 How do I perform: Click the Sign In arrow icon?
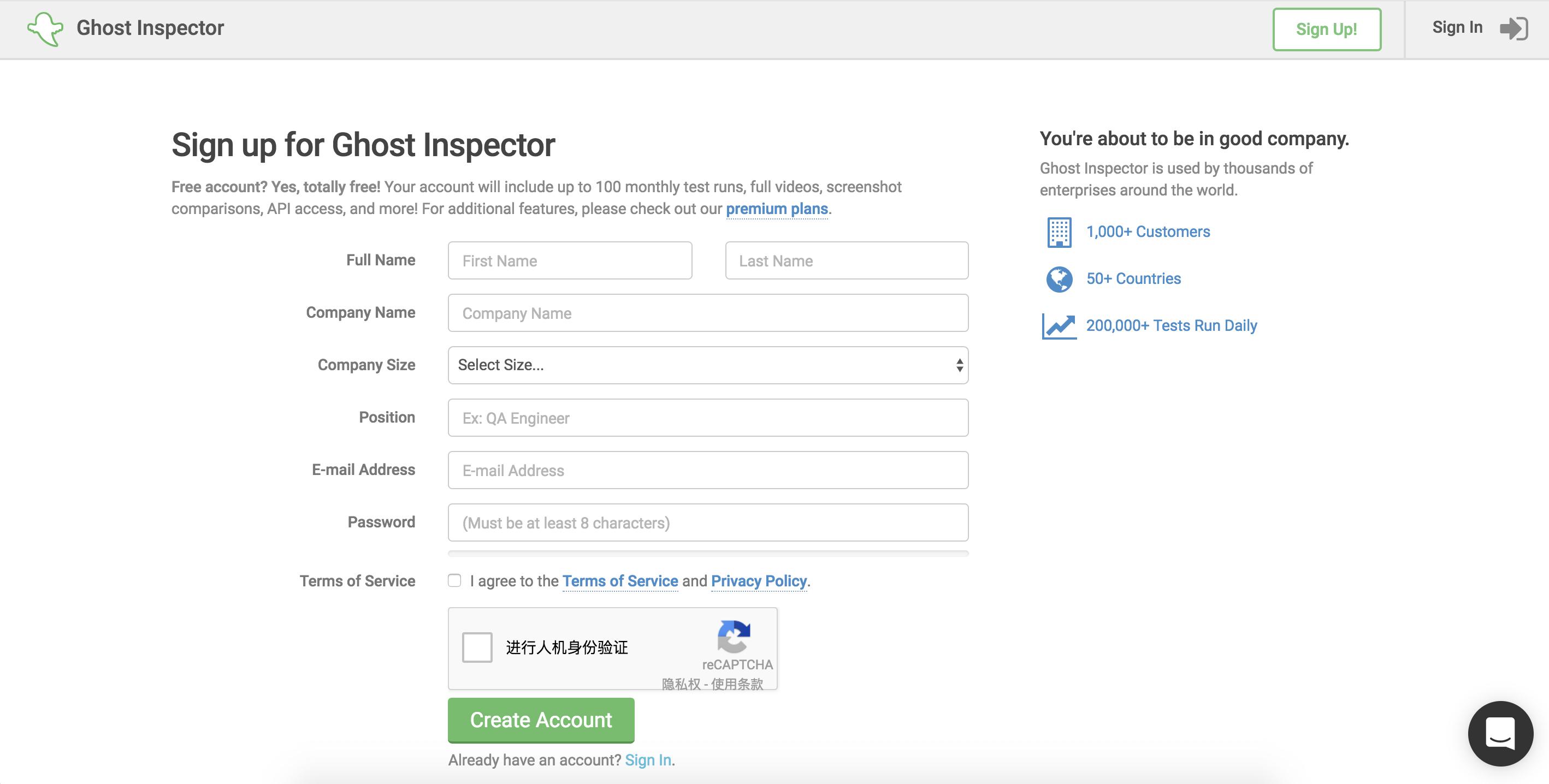pyautogui.click(x=1513, y=28)
